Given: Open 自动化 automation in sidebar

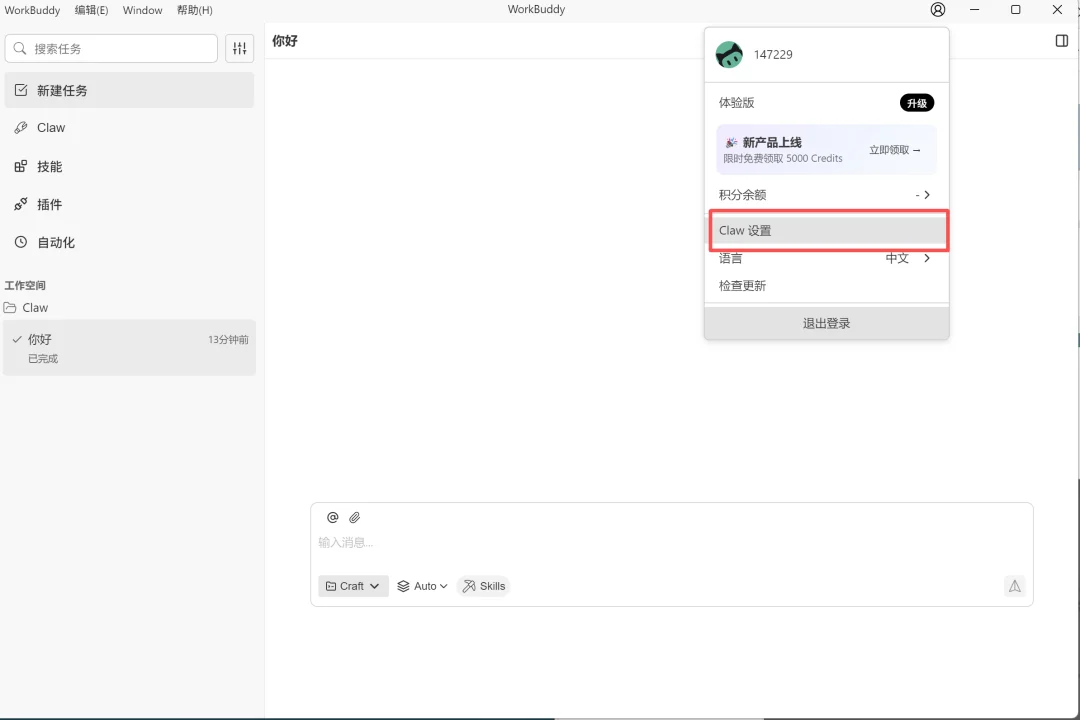Looking at the screenshot, I should click(x=56, y=242).
